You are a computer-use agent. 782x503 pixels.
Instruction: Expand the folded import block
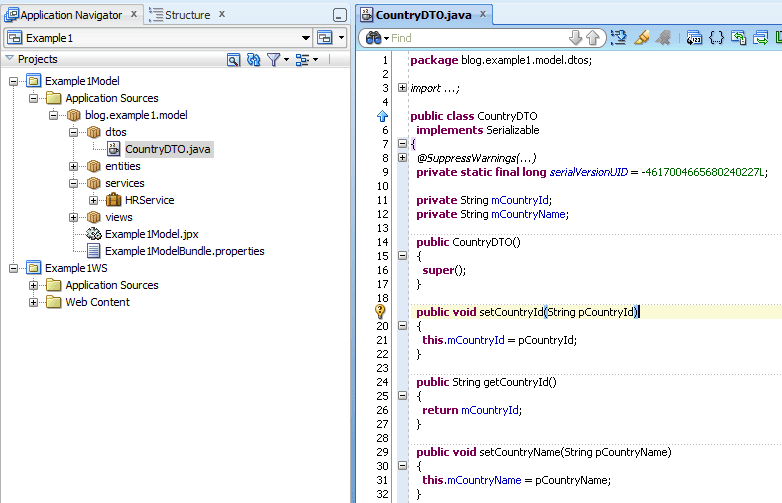point(402,88)
